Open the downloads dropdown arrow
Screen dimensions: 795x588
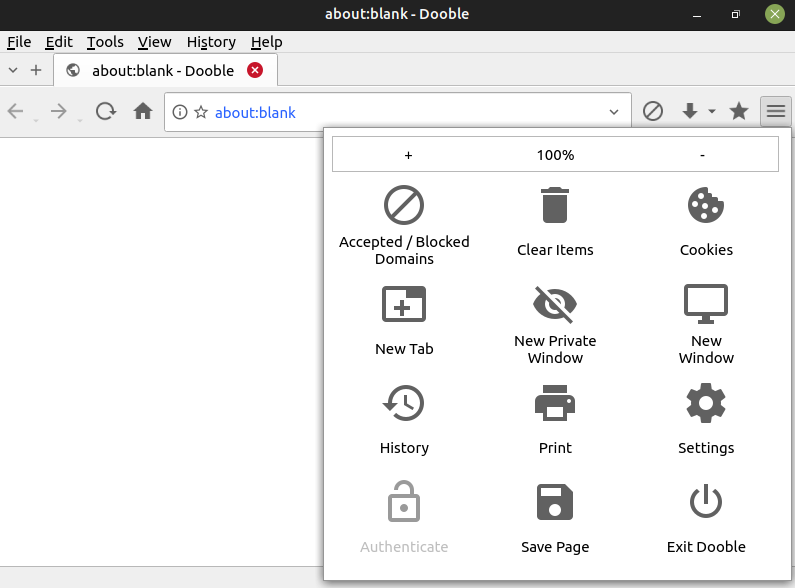[x=712, y=111]
